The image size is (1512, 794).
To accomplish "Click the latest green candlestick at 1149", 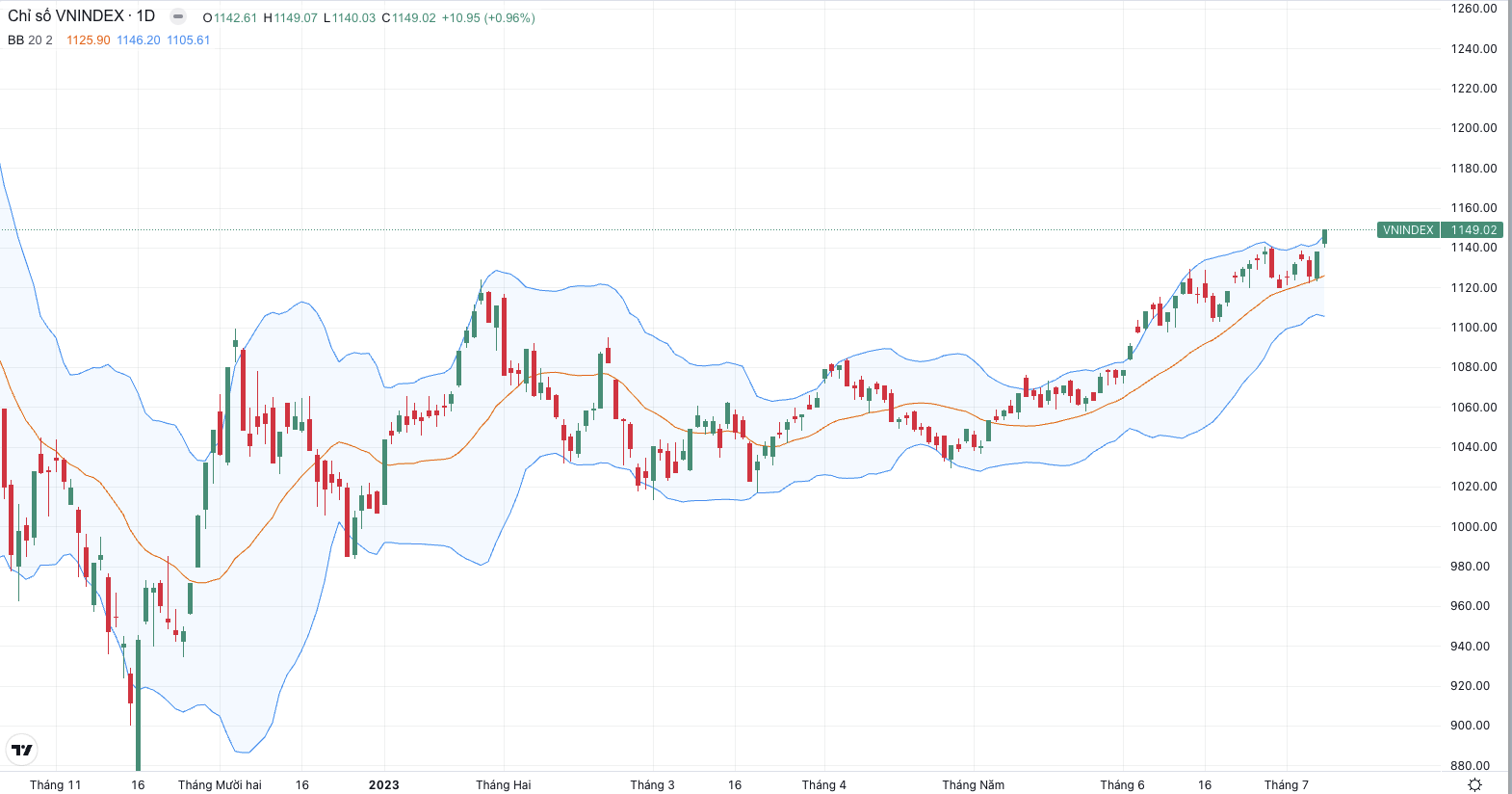I will (x=1325, y=237).
